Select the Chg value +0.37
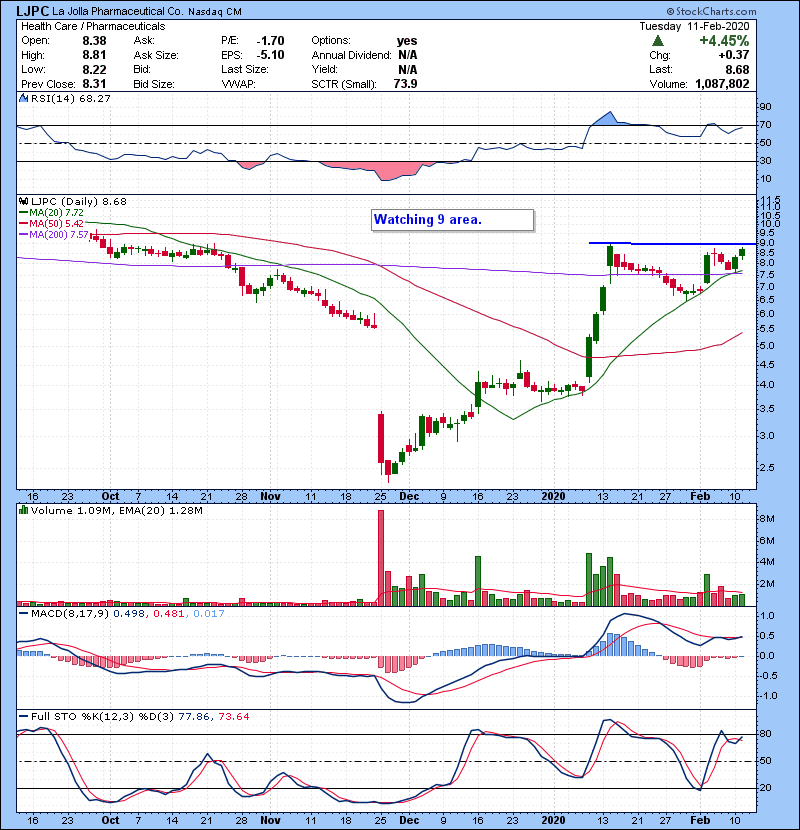800x830 pixels. pos(734,55)
